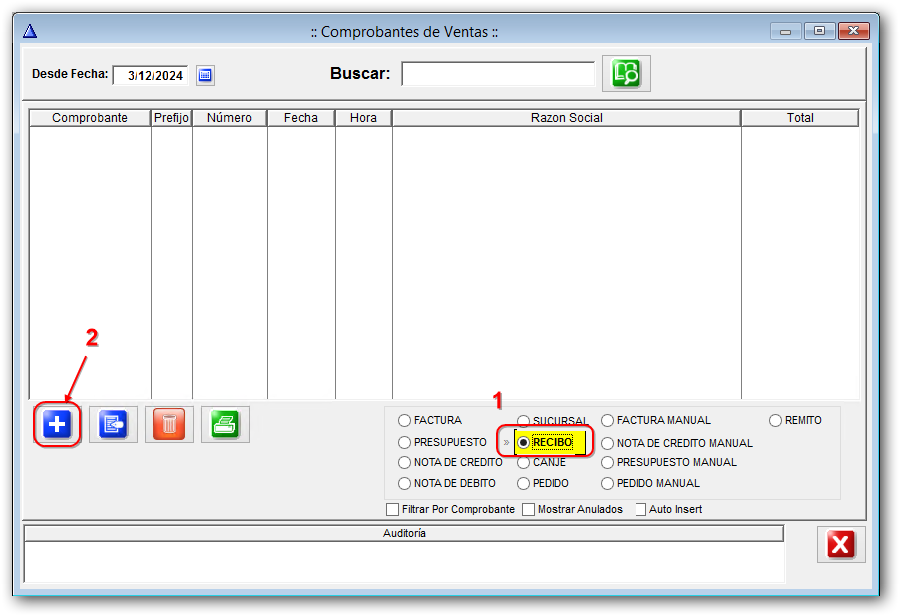Click the Buscar search text field
The height and width of the screenshot is (616, 900).
[498, 74]
